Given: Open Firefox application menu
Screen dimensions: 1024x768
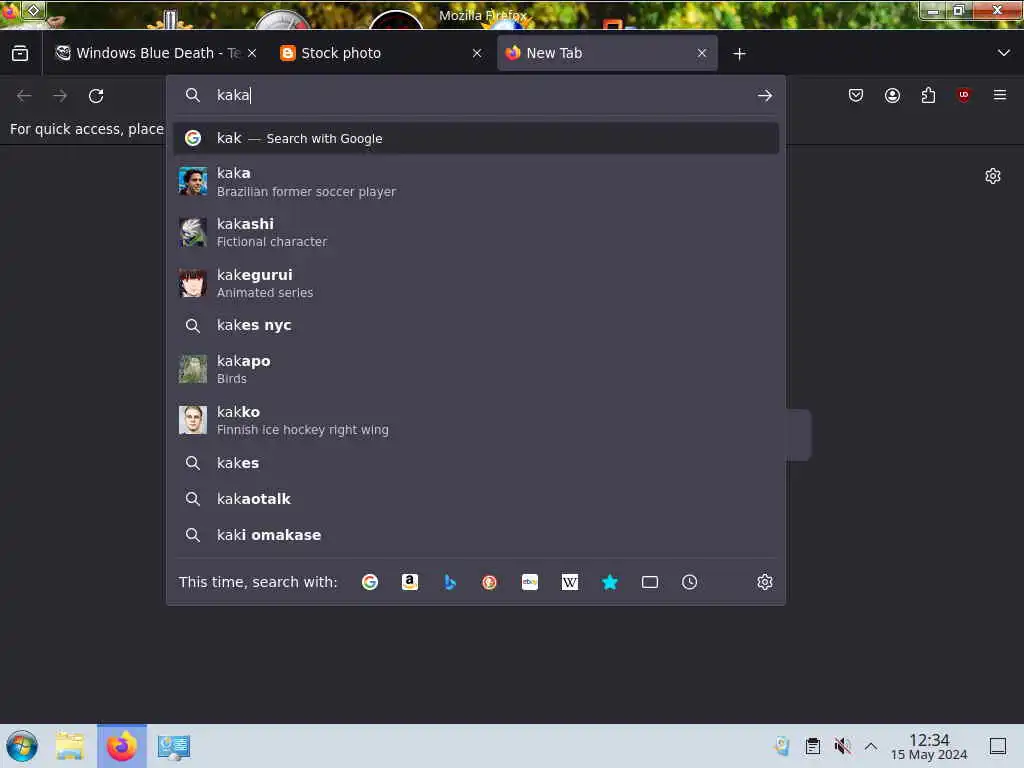Looking at the screenshot, I should click(1000, 96).
